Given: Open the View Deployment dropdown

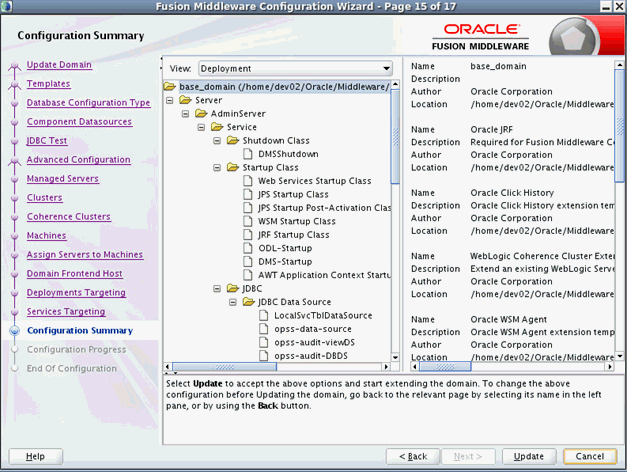Looking at the screenshot, I should coord(296,68).
